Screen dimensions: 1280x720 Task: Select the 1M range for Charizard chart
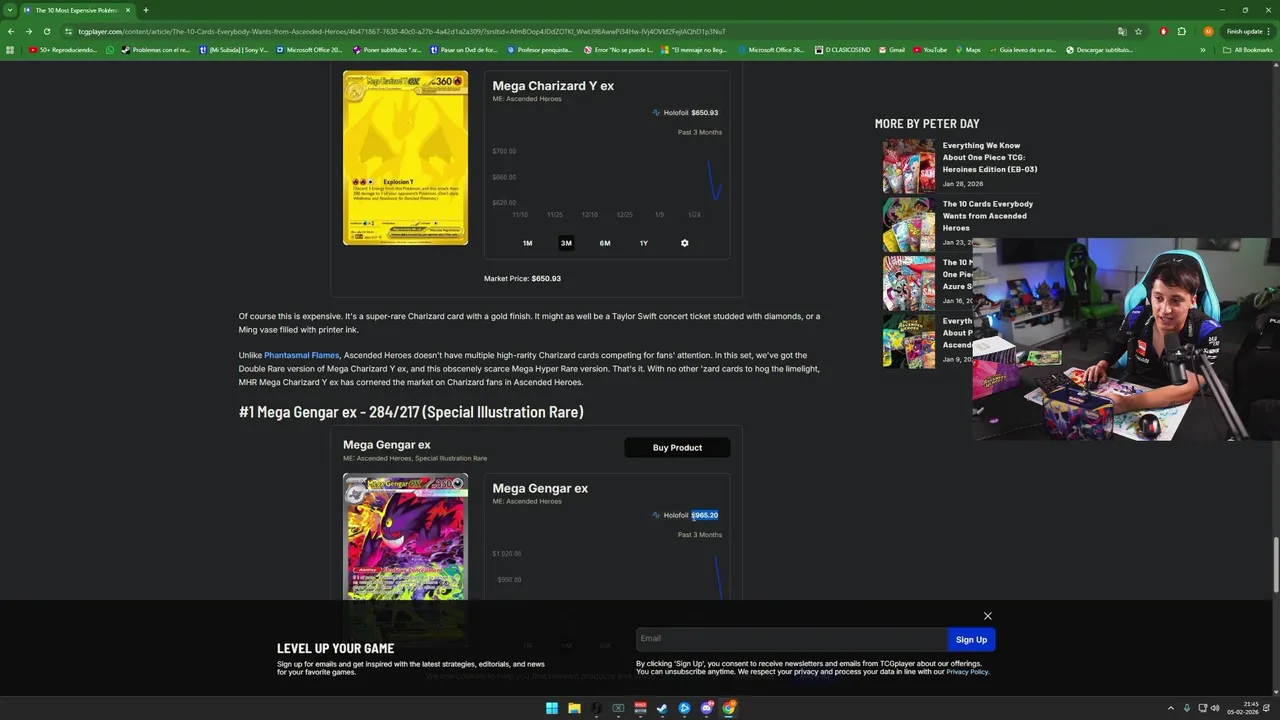527,243
